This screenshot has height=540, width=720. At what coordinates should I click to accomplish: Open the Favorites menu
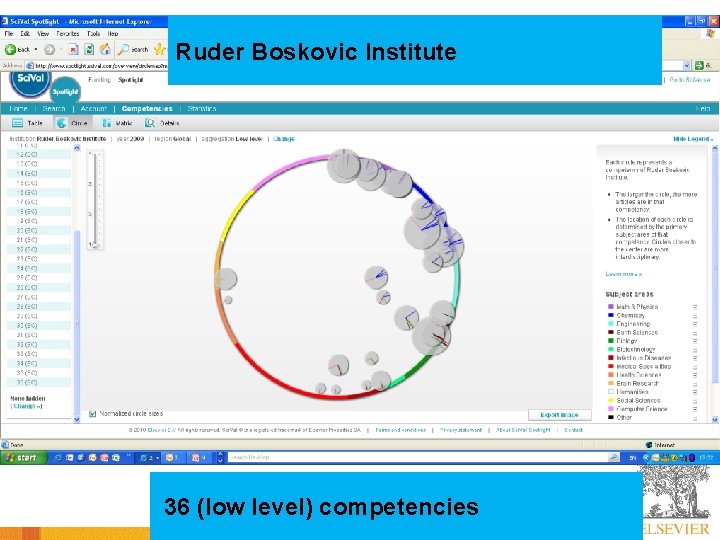point(68,34)
